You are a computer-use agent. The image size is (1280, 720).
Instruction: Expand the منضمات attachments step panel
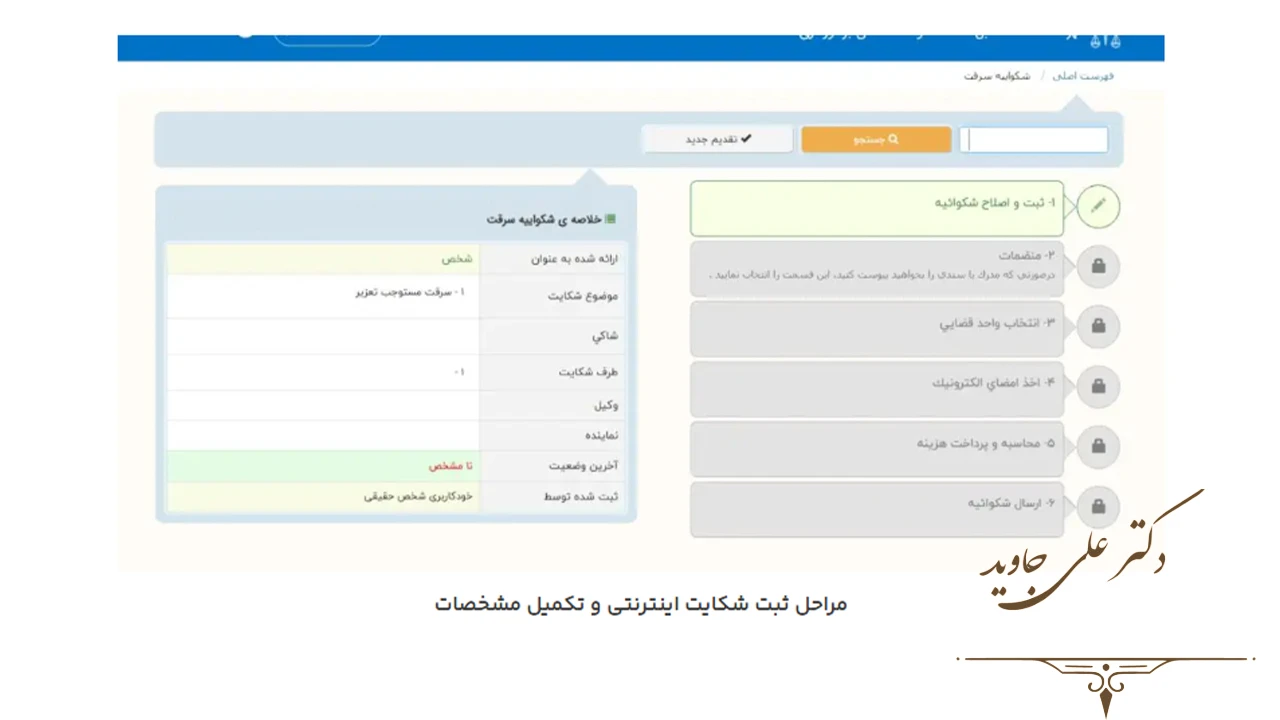pyautogui.click(x=877, y=266)
